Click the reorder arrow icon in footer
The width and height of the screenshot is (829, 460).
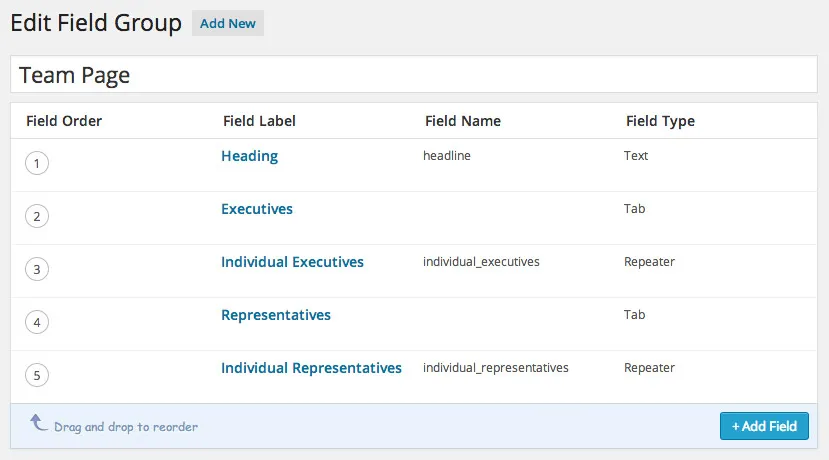[x=39, y=424]
